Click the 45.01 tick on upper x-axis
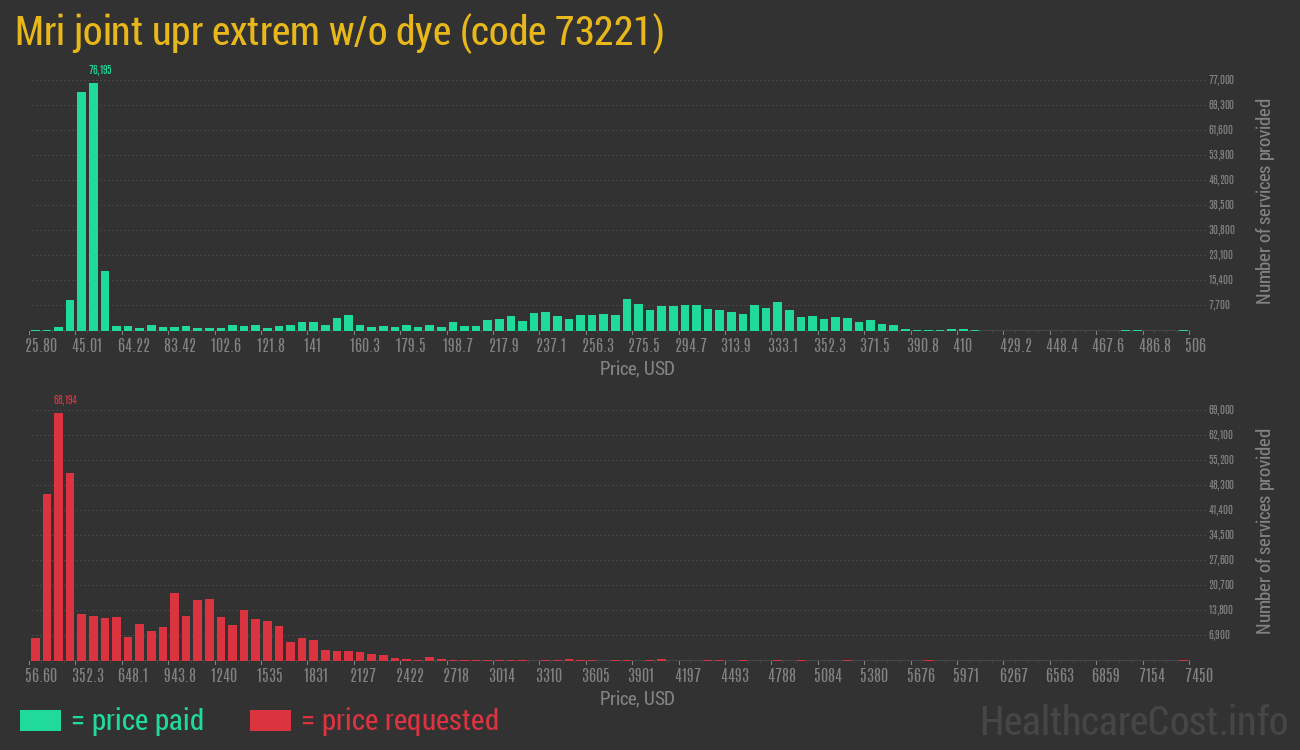 pyautogui.click(x=87, y=346)
